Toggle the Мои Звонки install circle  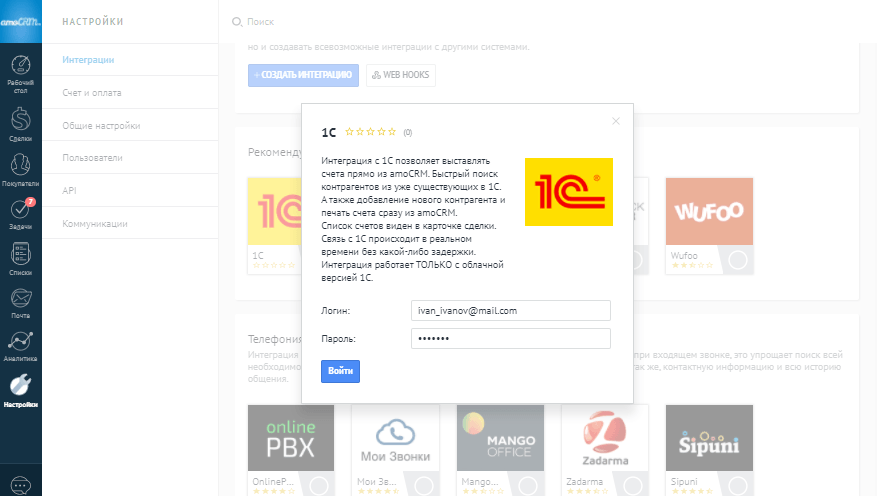423,486
